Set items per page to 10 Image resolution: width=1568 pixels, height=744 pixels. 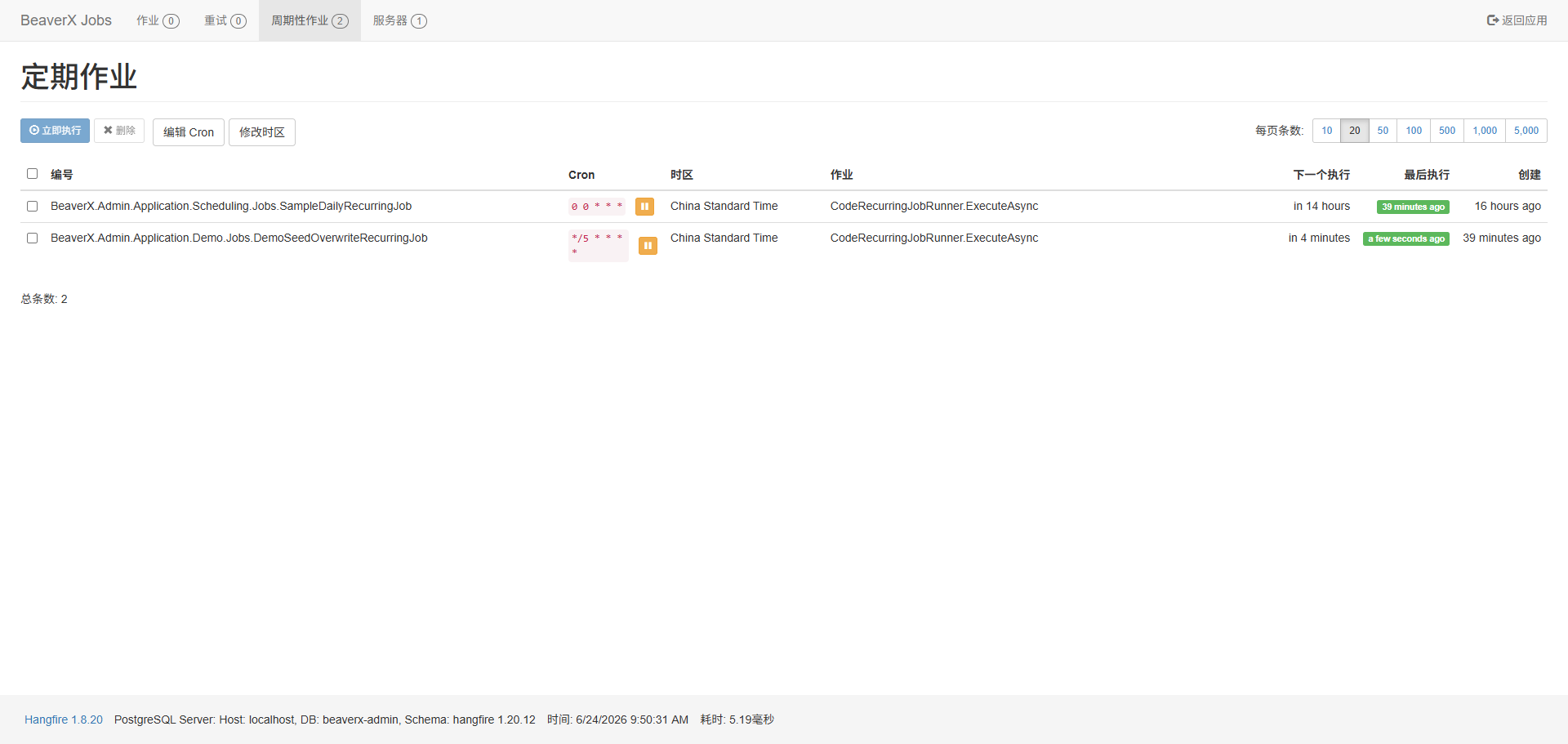(1327, 131)
